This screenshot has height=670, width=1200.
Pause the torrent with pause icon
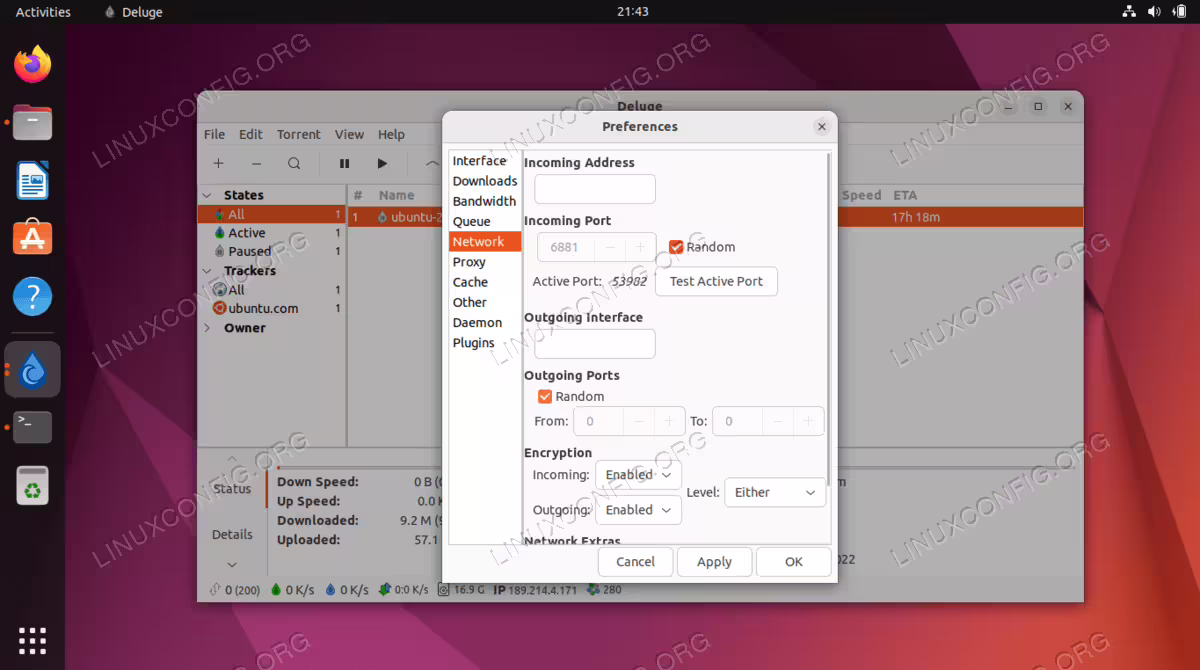(345, 163)
